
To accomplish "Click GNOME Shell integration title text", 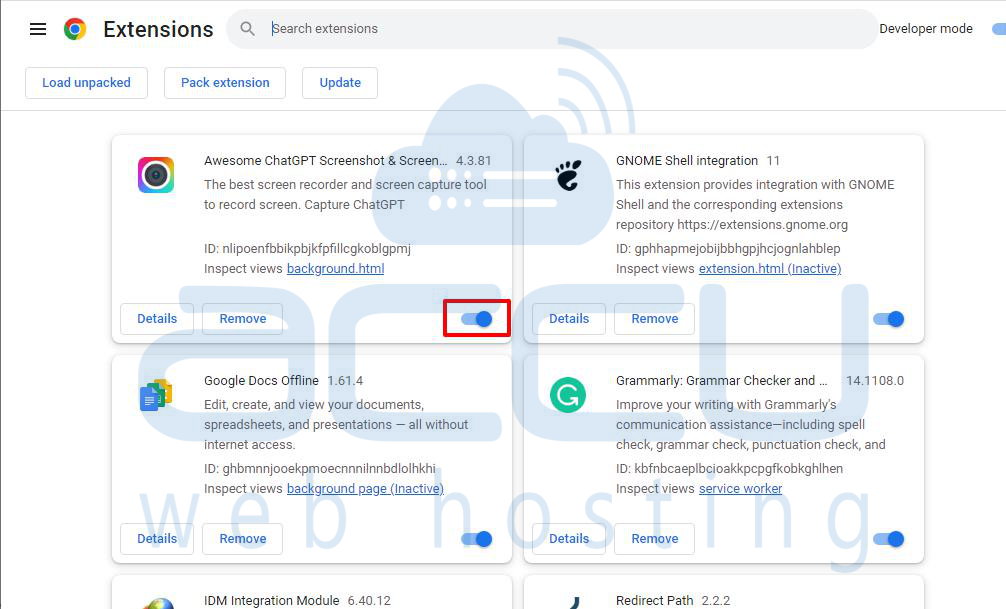I will pos(687,161).
